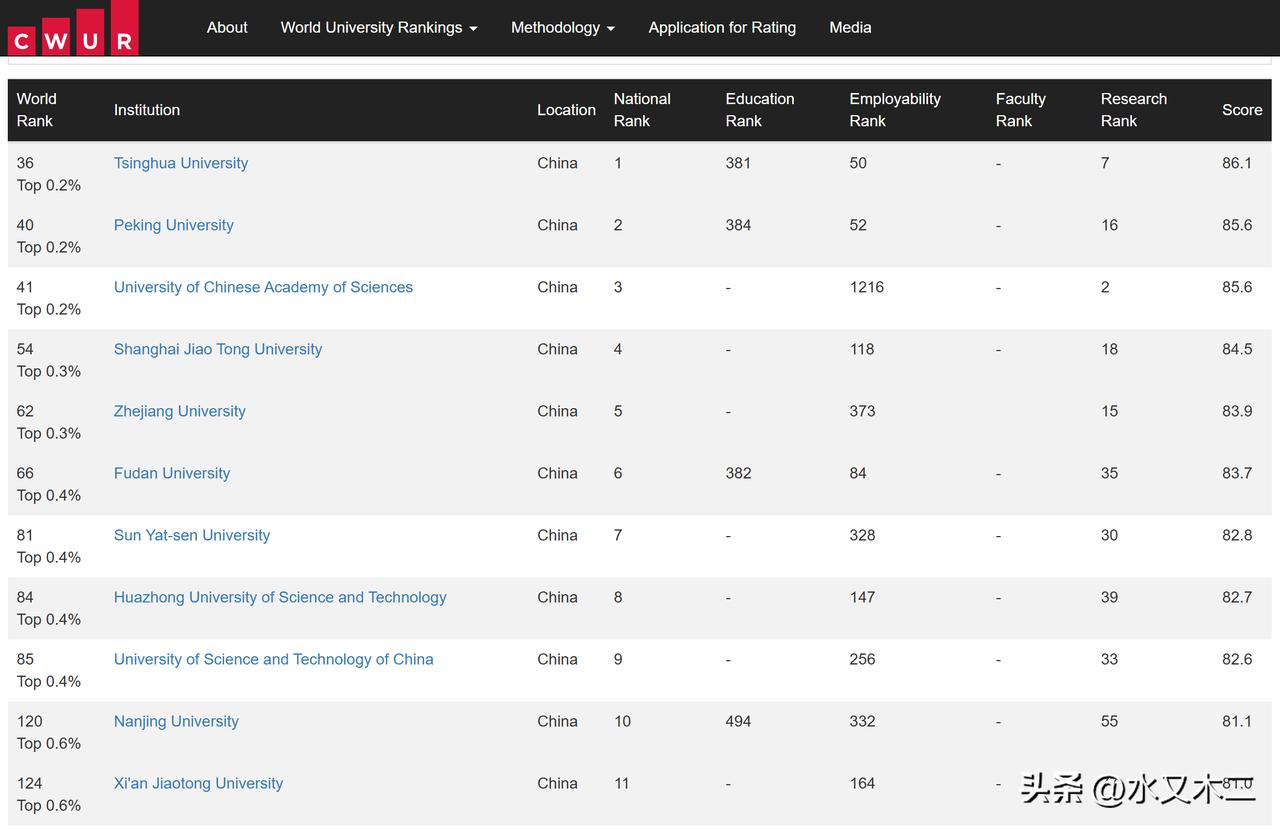Open Sun Yat-sen University link
Screen dimensions: 1280x829
tap(192, 535)
